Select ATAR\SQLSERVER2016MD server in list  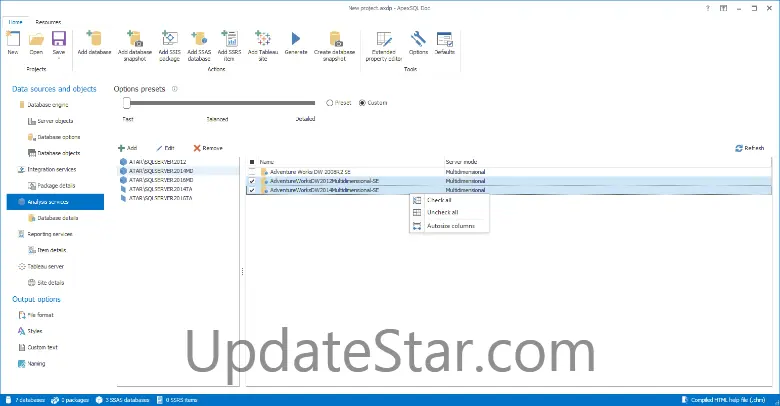click(x=161, y=180)
